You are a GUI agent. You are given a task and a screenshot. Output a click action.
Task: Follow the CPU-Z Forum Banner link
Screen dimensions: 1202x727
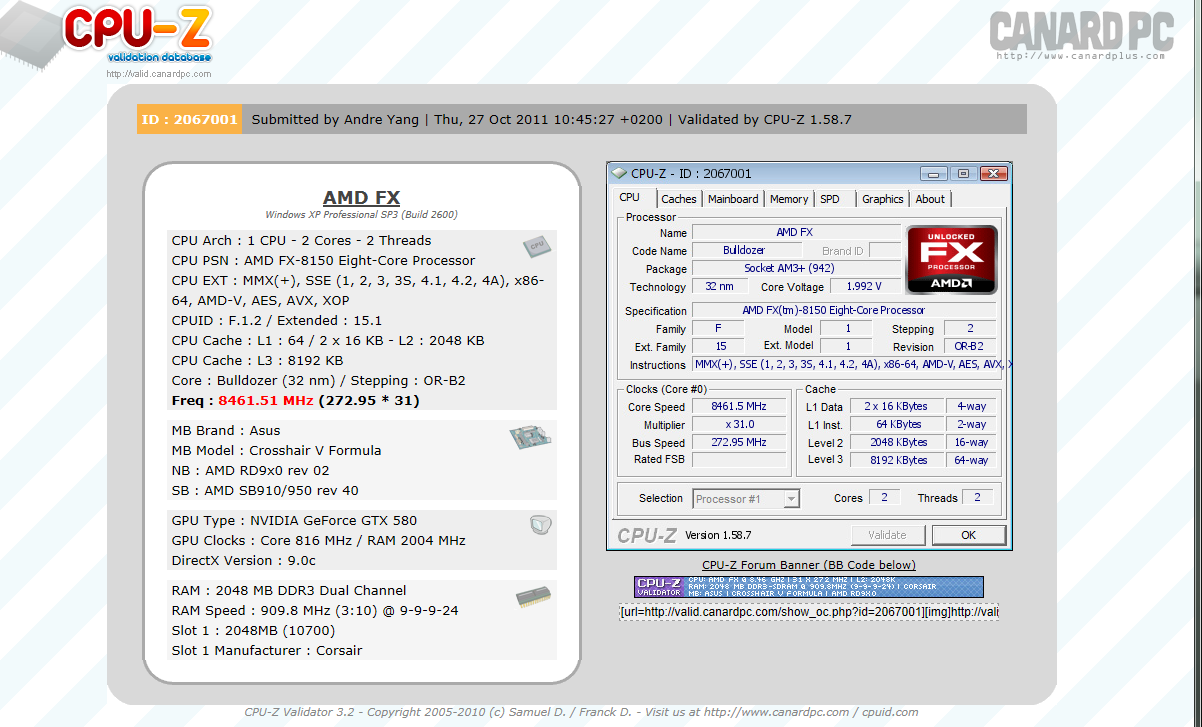[809, 565]
